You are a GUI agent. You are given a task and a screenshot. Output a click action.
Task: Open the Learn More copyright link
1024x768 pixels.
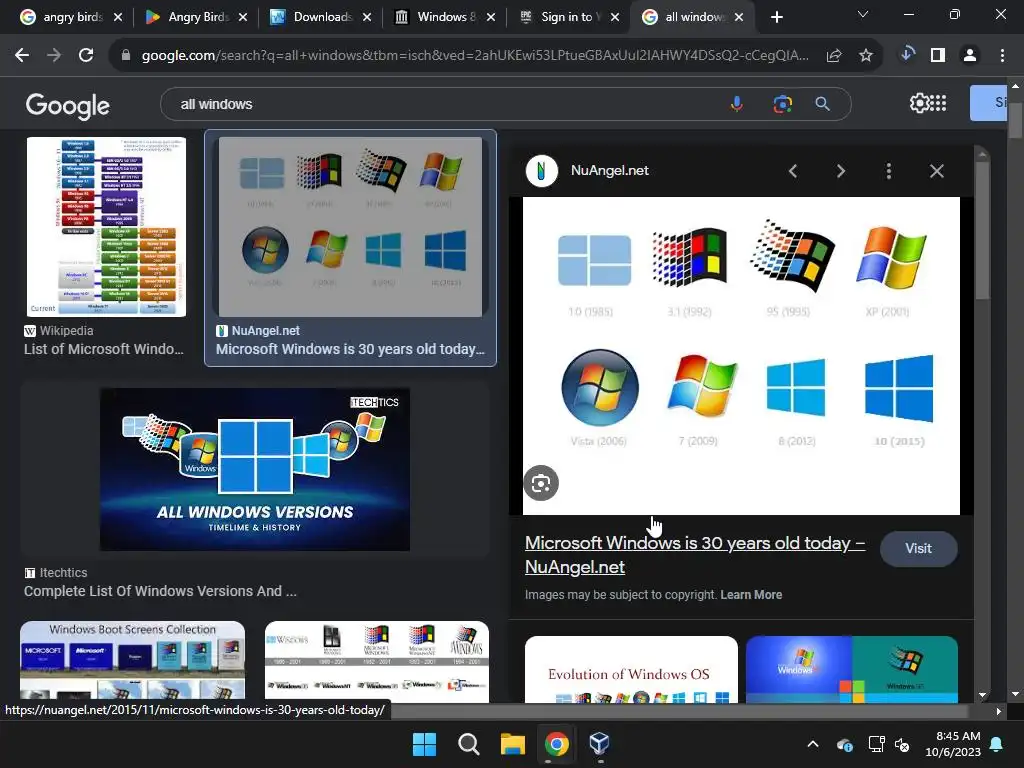pos(751,595)
